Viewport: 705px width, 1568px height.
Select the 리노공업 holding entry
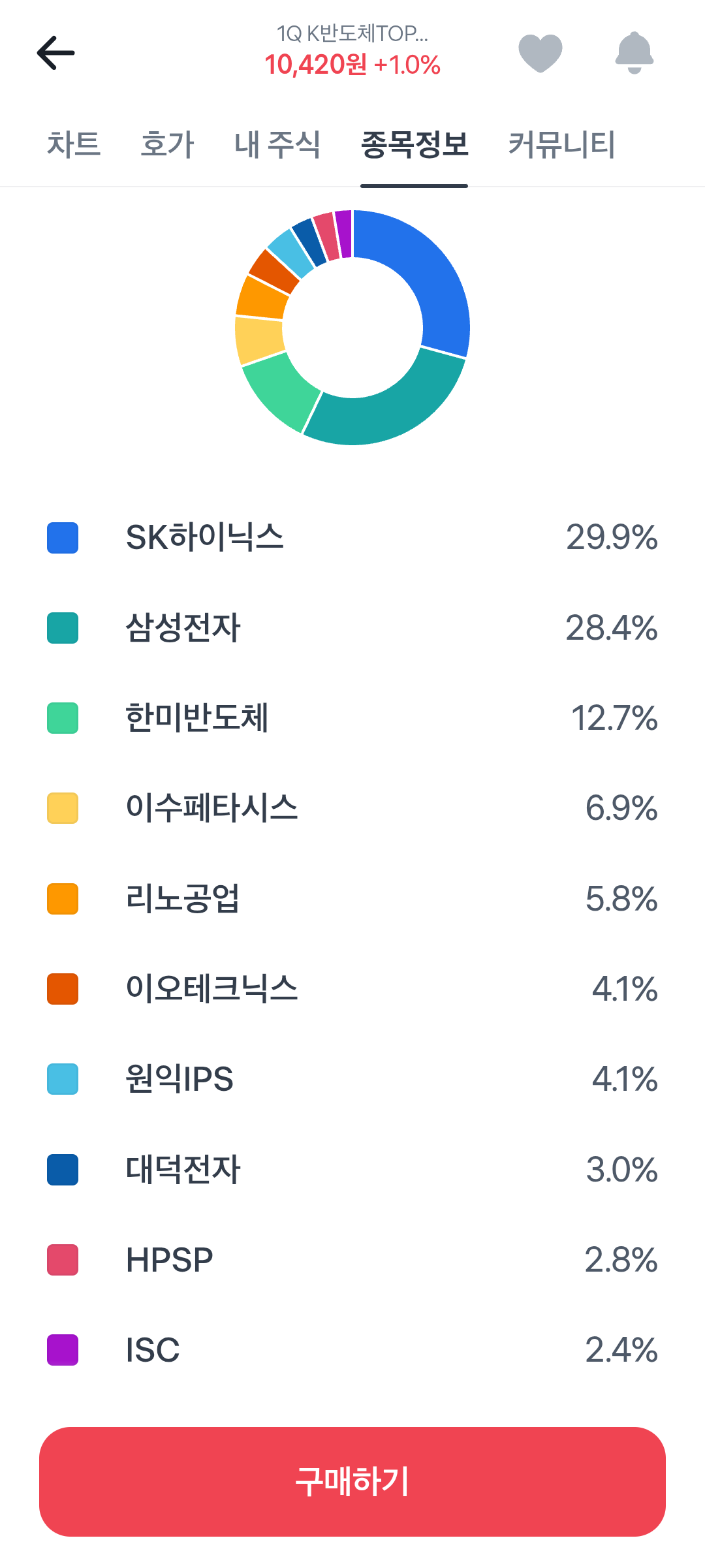click(x=352, y=899)
